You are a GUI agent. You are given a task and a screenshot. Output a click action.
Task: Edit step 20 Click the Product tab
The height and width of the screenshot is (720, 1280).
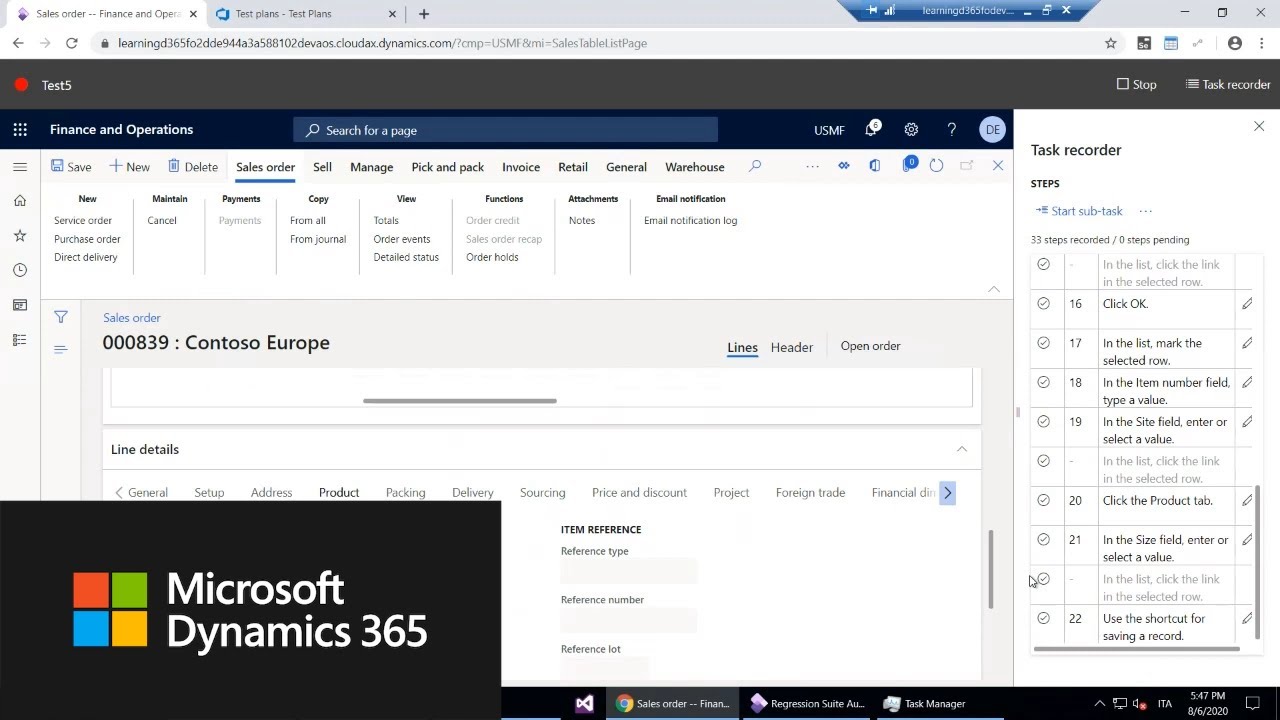tap(1247, 500)
